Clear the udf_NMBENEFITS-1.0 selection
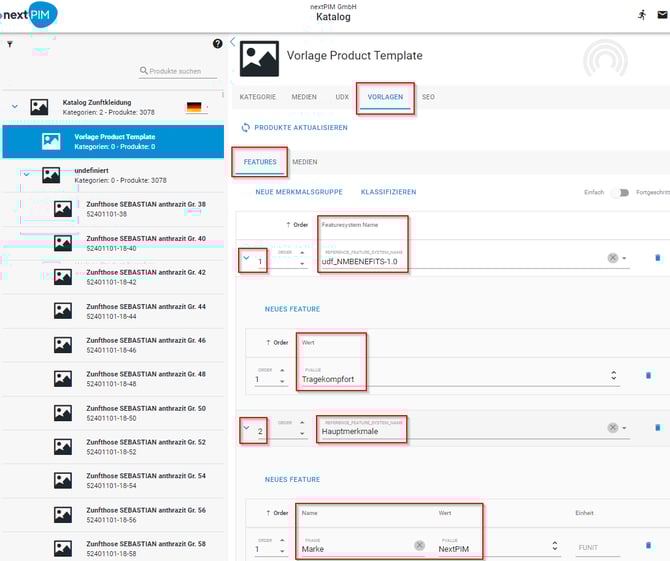This screenshot has width=670, height=561. [612, 258]
